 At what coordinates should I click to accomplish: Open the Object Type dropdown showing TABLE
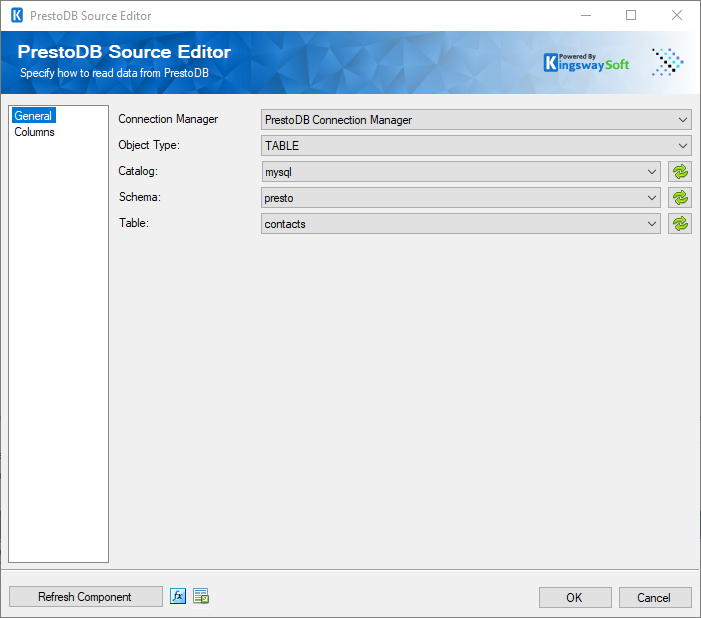(x=476, y=146)
